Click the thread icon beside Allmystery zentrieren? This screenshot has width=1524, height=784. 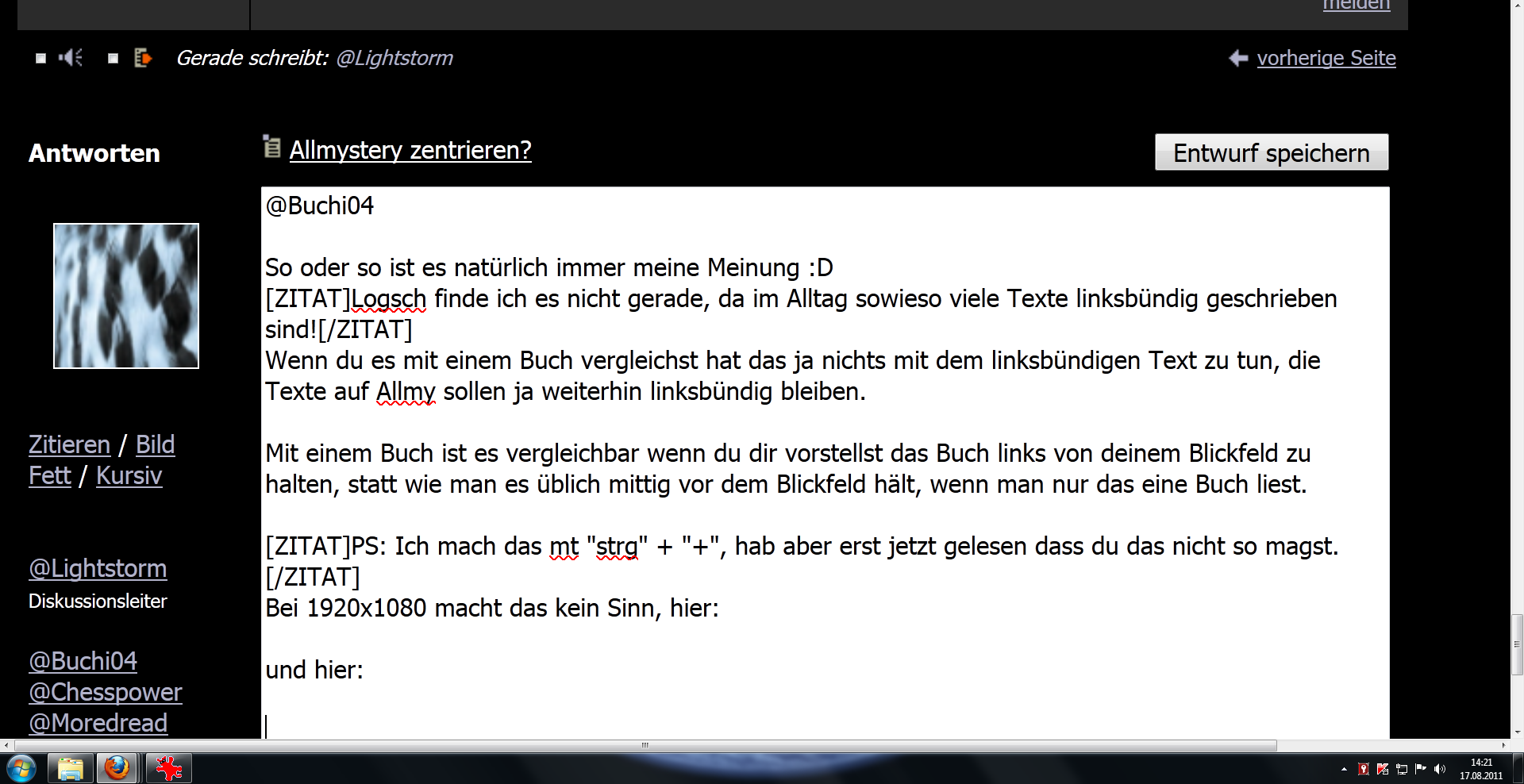[272, 147]
